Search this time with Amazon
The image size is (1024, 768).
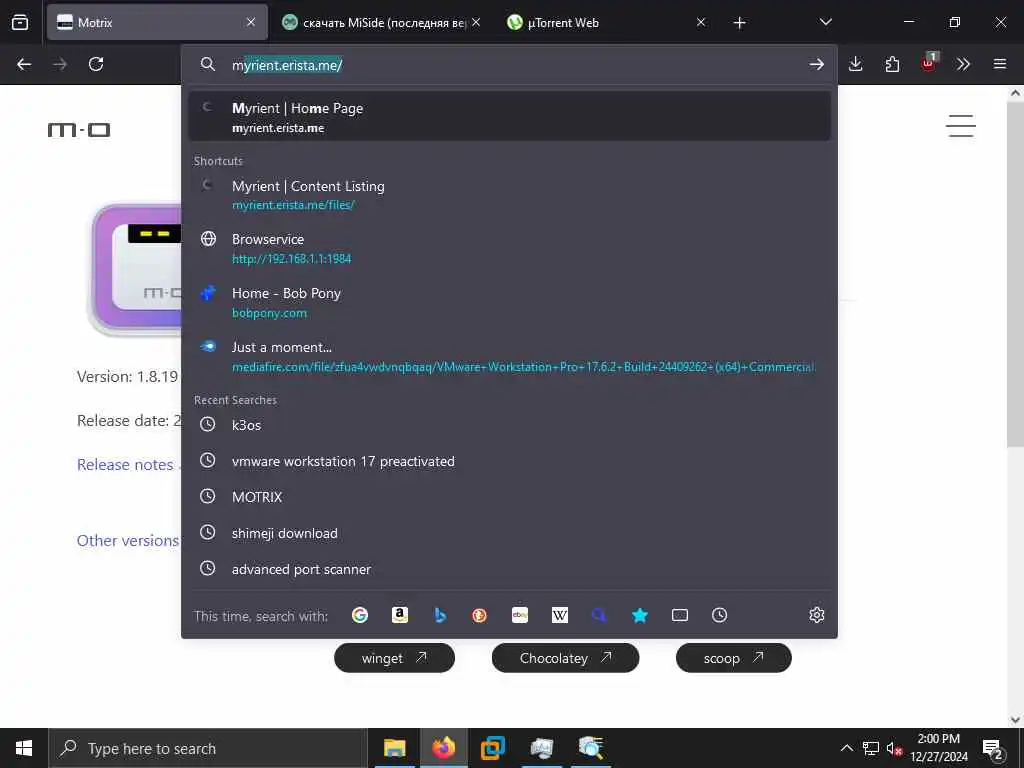[400, 615]
